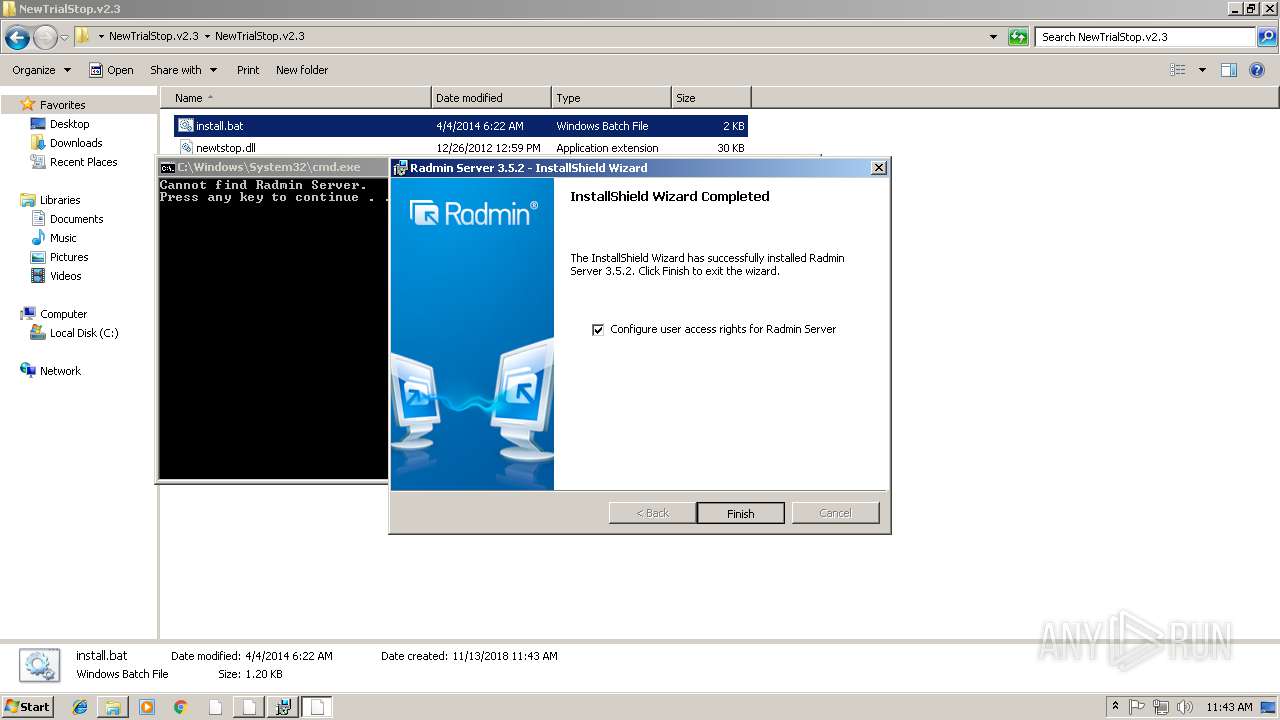This screenshot has width=1280, height=720.
Task: Click the folder icon in the address bar
Action: [x=83, y=36]
